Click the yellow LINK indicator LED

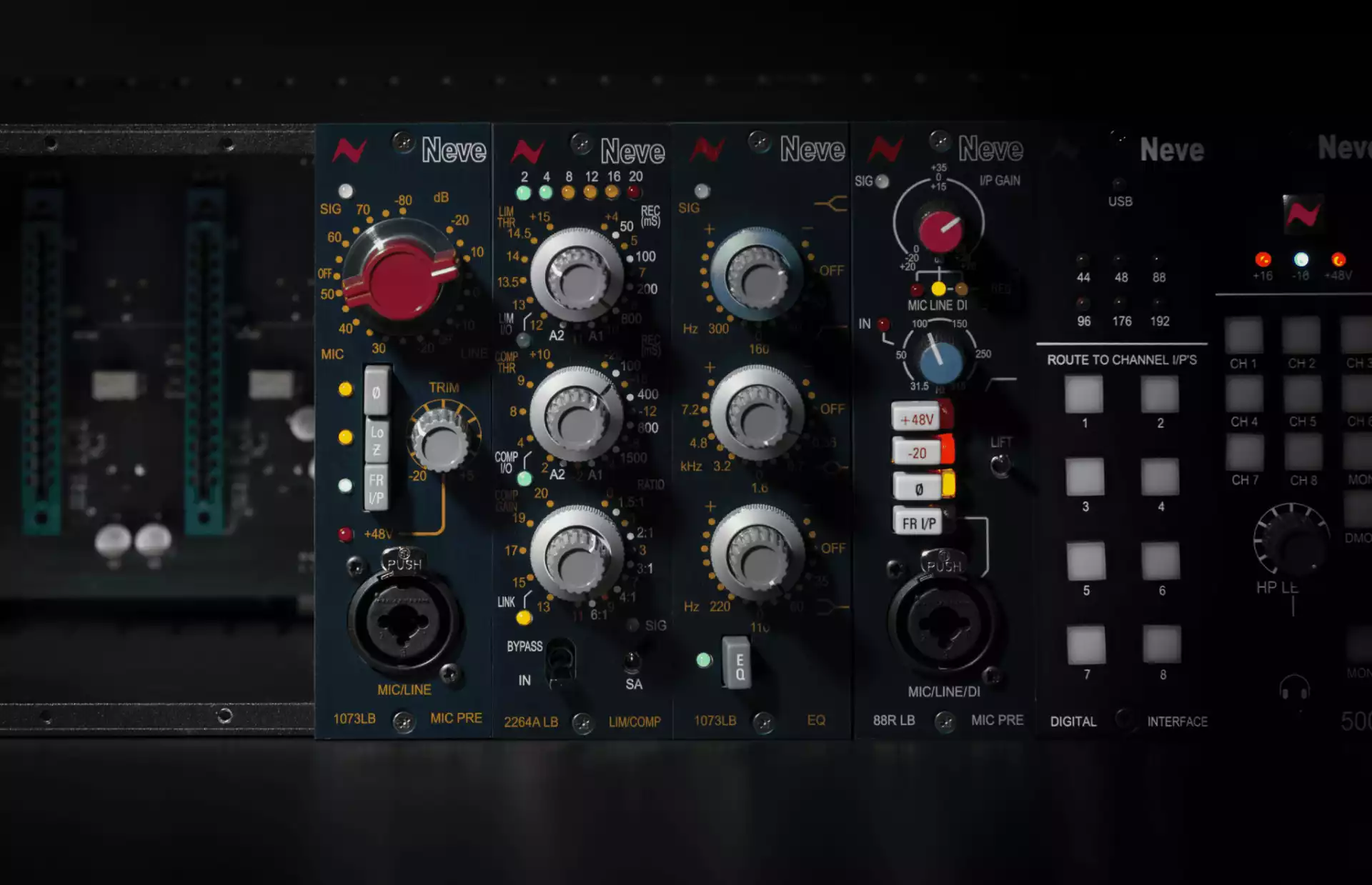[x=524, y=618]
